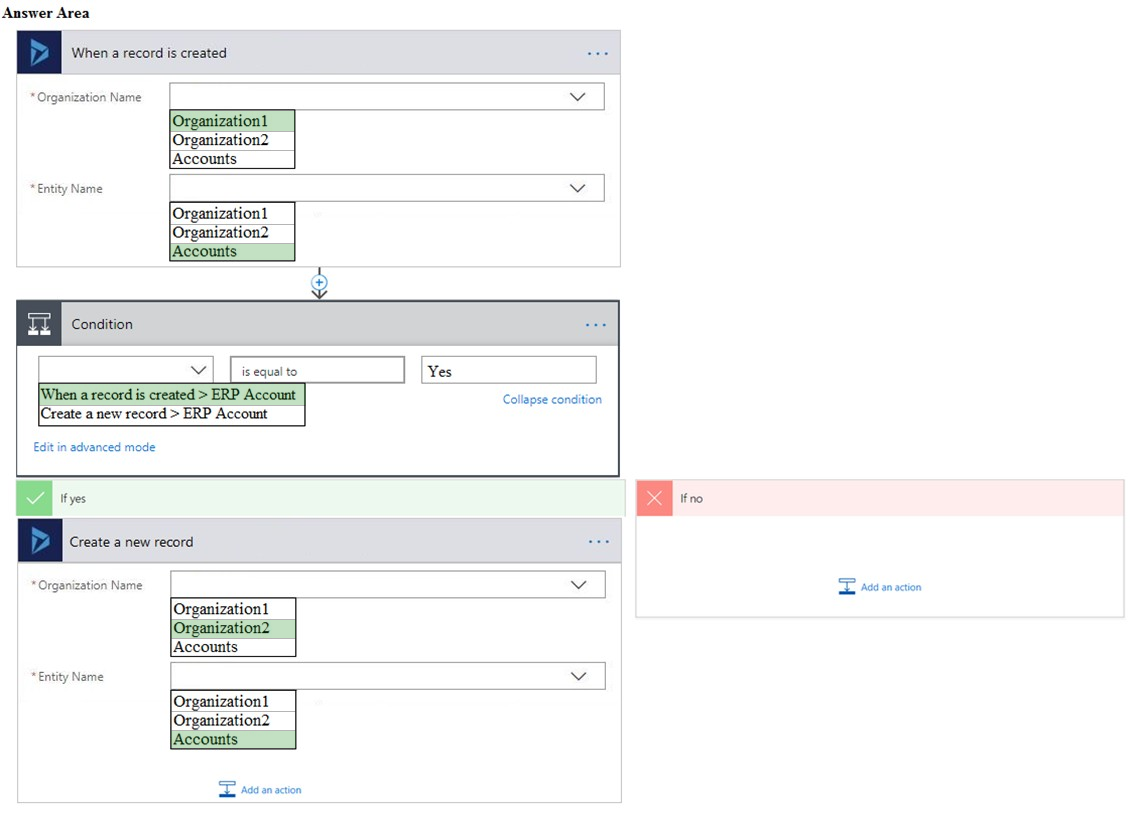The image size is (1131, 817).
Task: Click the Dynamics icon on 'Create a new record'
Action: click(x=40, y=541)
